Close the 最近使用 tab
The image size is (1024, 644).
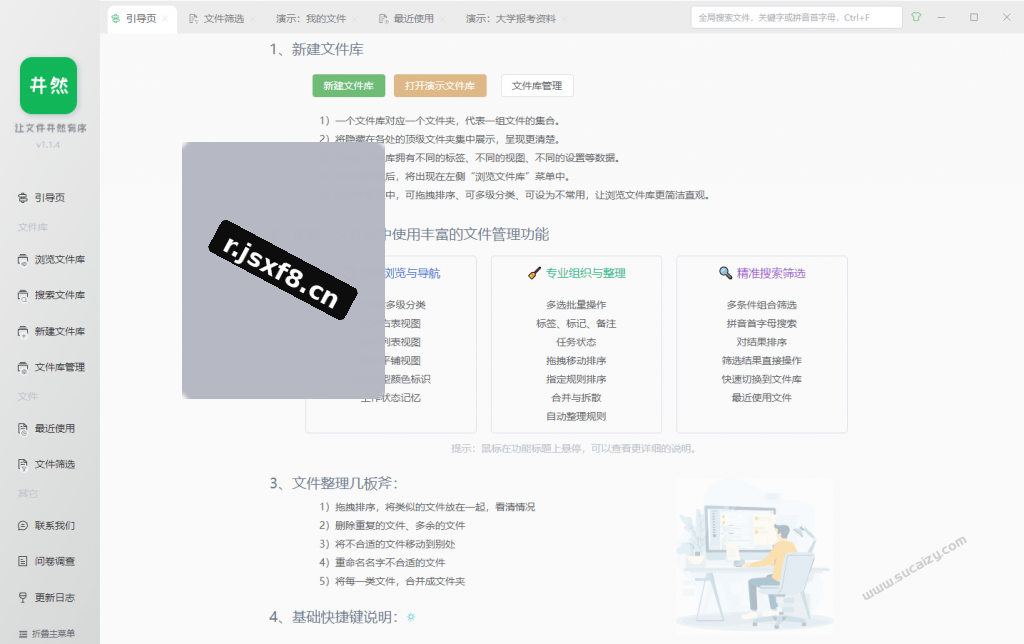[443, 19]
